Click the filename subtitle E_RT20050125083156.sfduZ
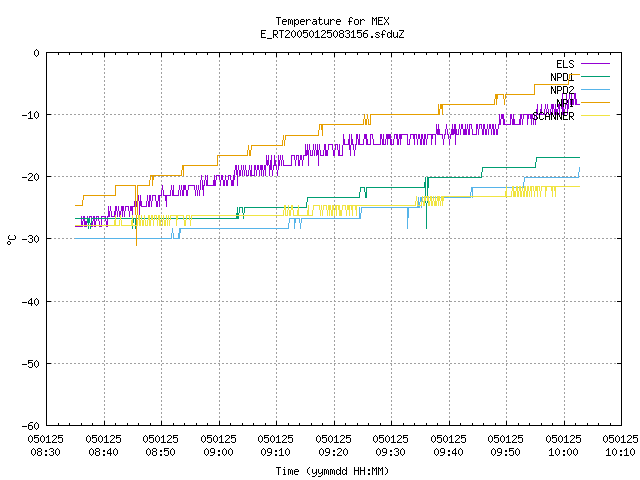The image size is (640, 480). 332,34
